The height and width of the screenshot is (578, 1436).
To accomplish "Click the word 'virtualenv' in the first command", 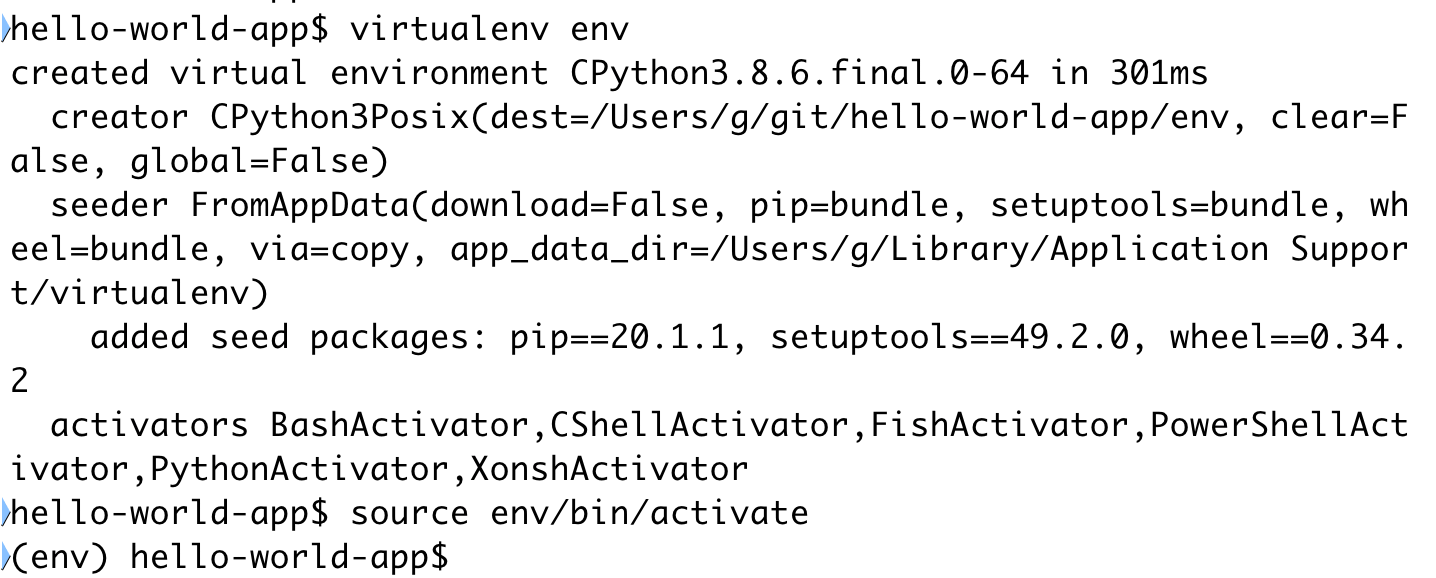I will 450,29.
